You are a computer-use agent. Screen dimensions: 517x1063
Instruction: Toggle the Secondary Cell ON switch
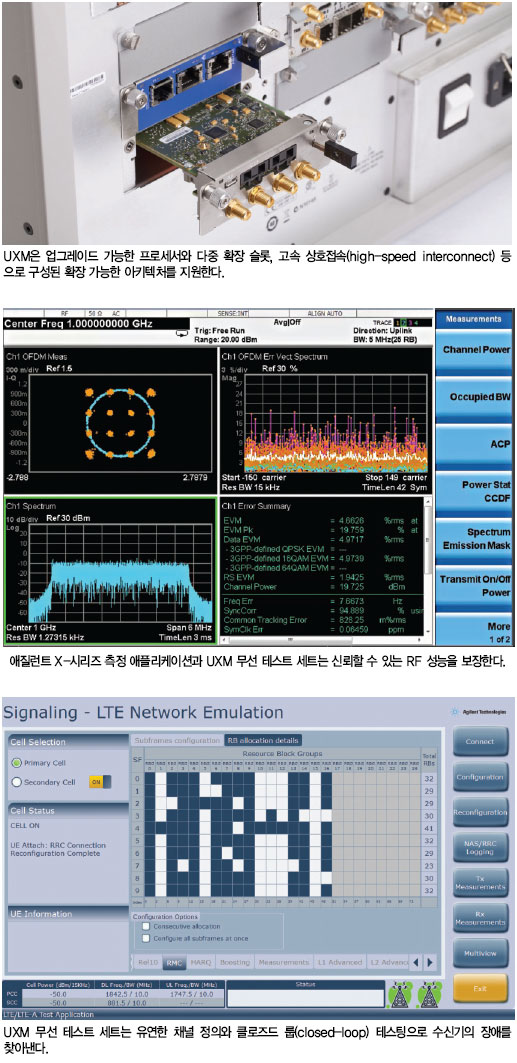click(x=100, y=782)
